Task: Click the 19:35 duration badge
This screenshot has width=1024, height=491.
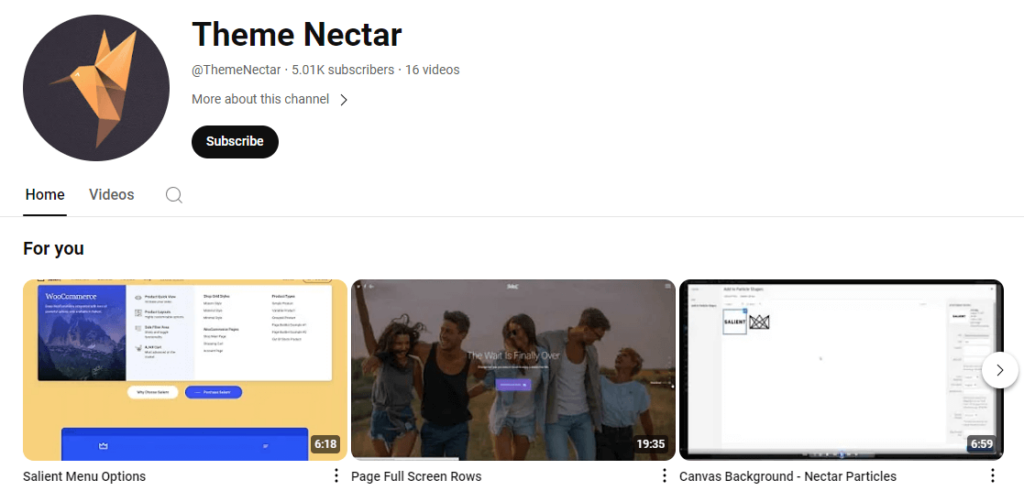Action: coord(650,445)
